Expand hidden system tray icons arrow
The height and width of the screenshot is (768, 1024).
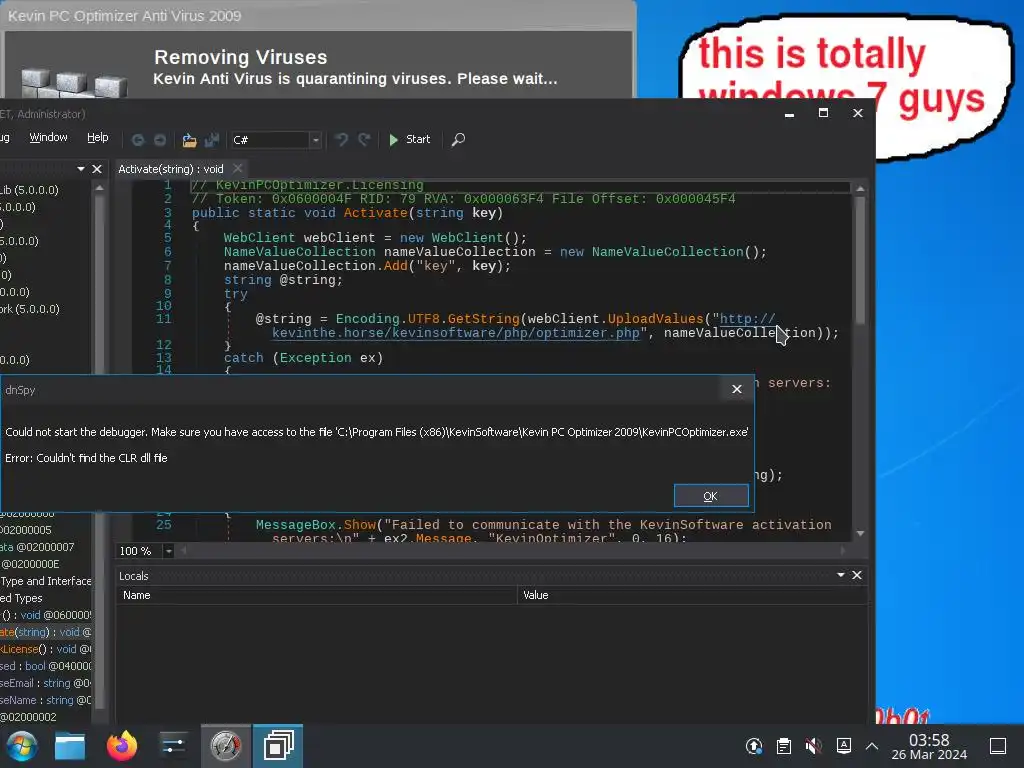(x=872, y=746)
